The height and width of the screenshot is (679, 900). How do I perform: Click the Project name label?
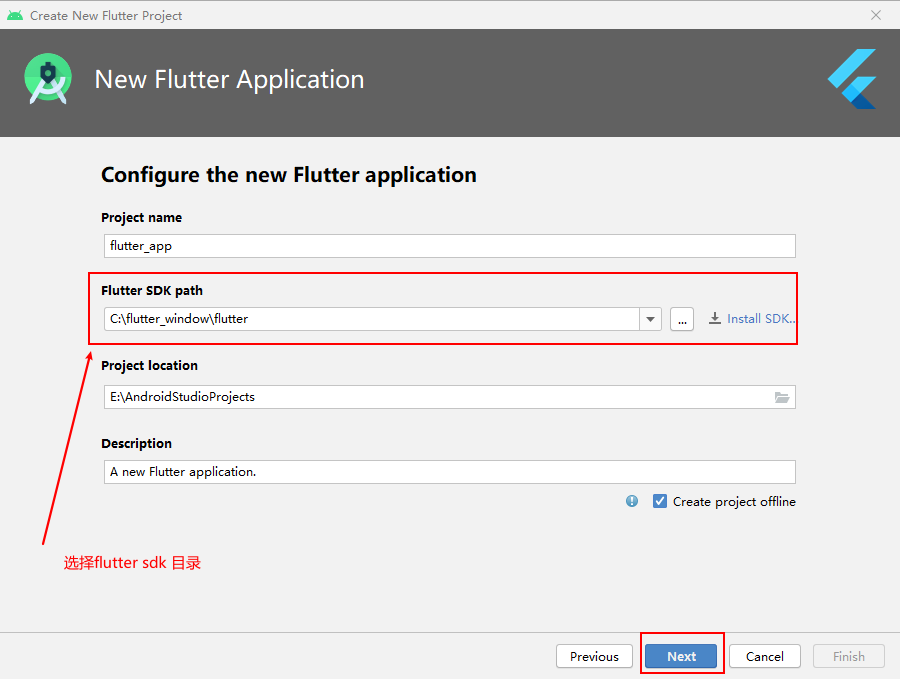click(x=141, y=218)
